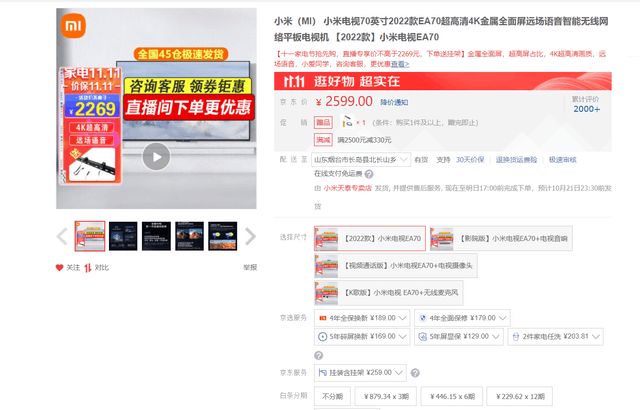Open the 查看 promo details link
This screenshot has width=640, height=410.
pos(400,64)
